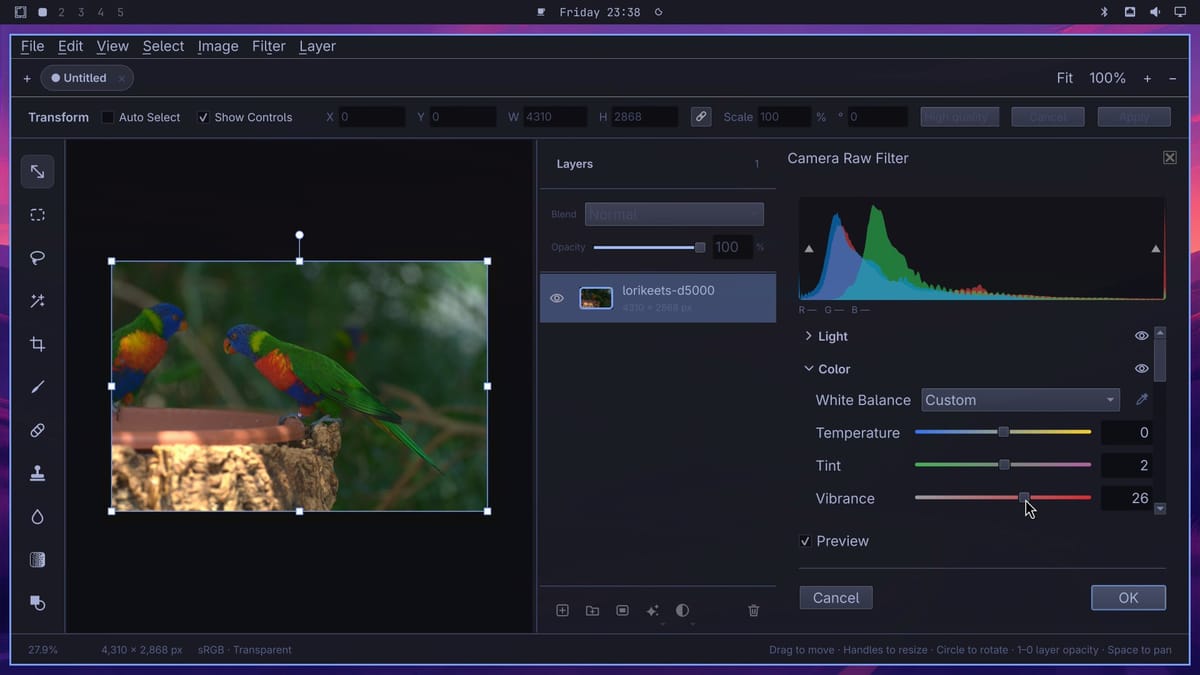Image resolution: width=1200 pixels, height=675 pixels.
Task: Select the Blur droplet tool
Action: coord(37,517)
